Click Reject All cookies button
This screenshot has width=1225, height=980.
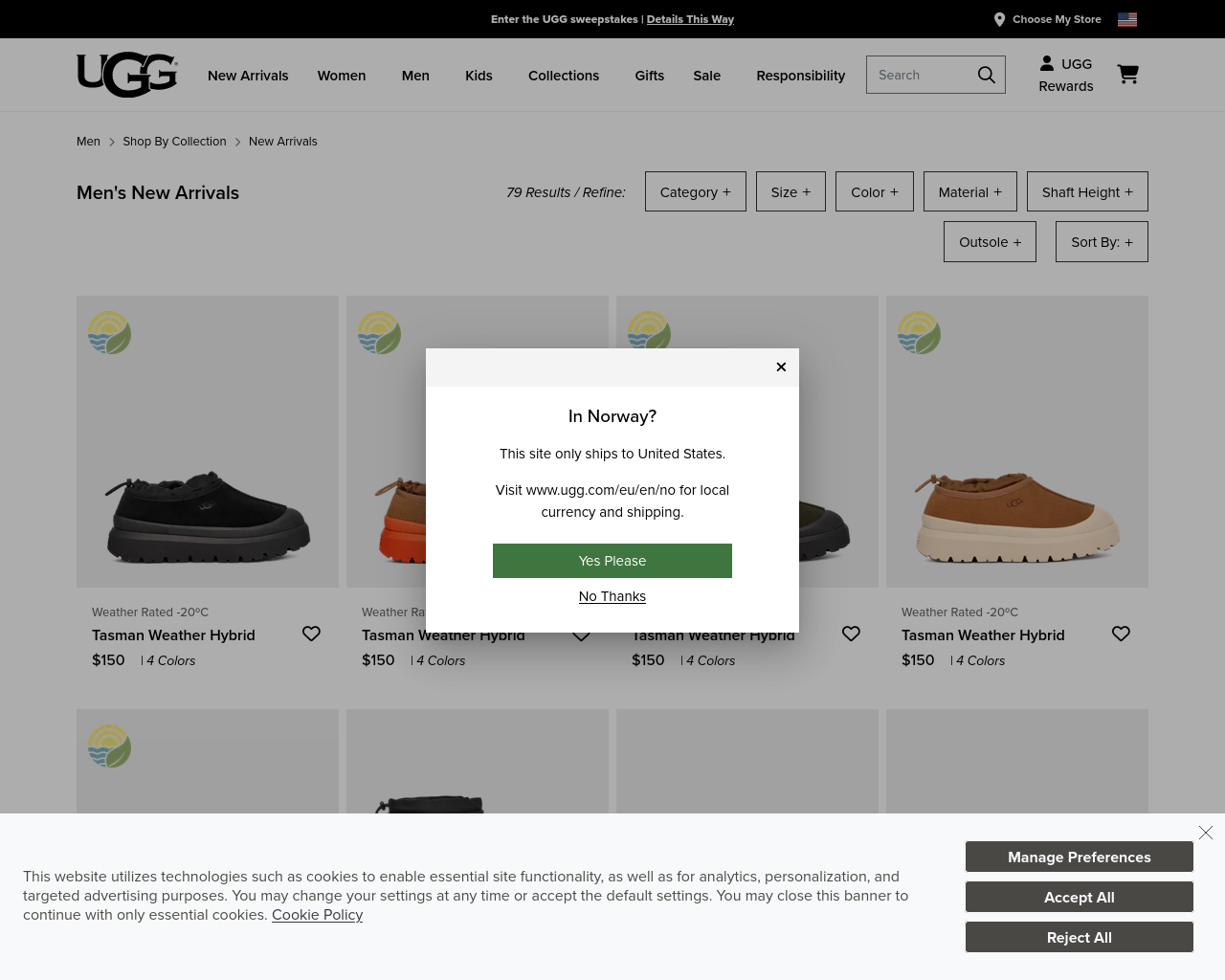coord(1080,937)
